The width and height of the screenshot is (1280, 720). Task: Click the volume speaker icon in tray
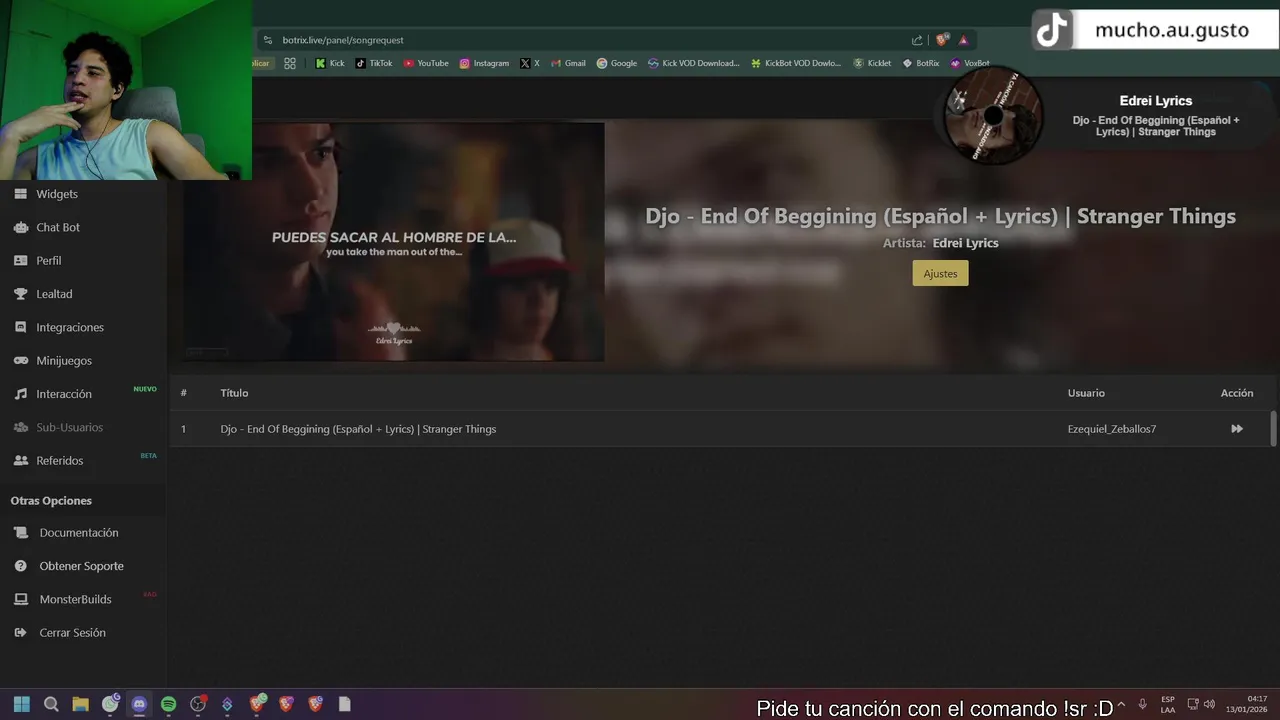click(1210, 704)
